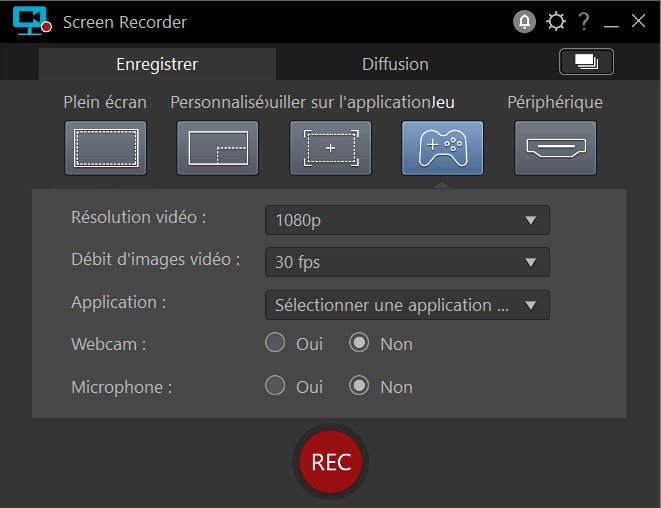Open the notifications bell
The width and height of the screenshot is (661, 508).
(524, 21)
